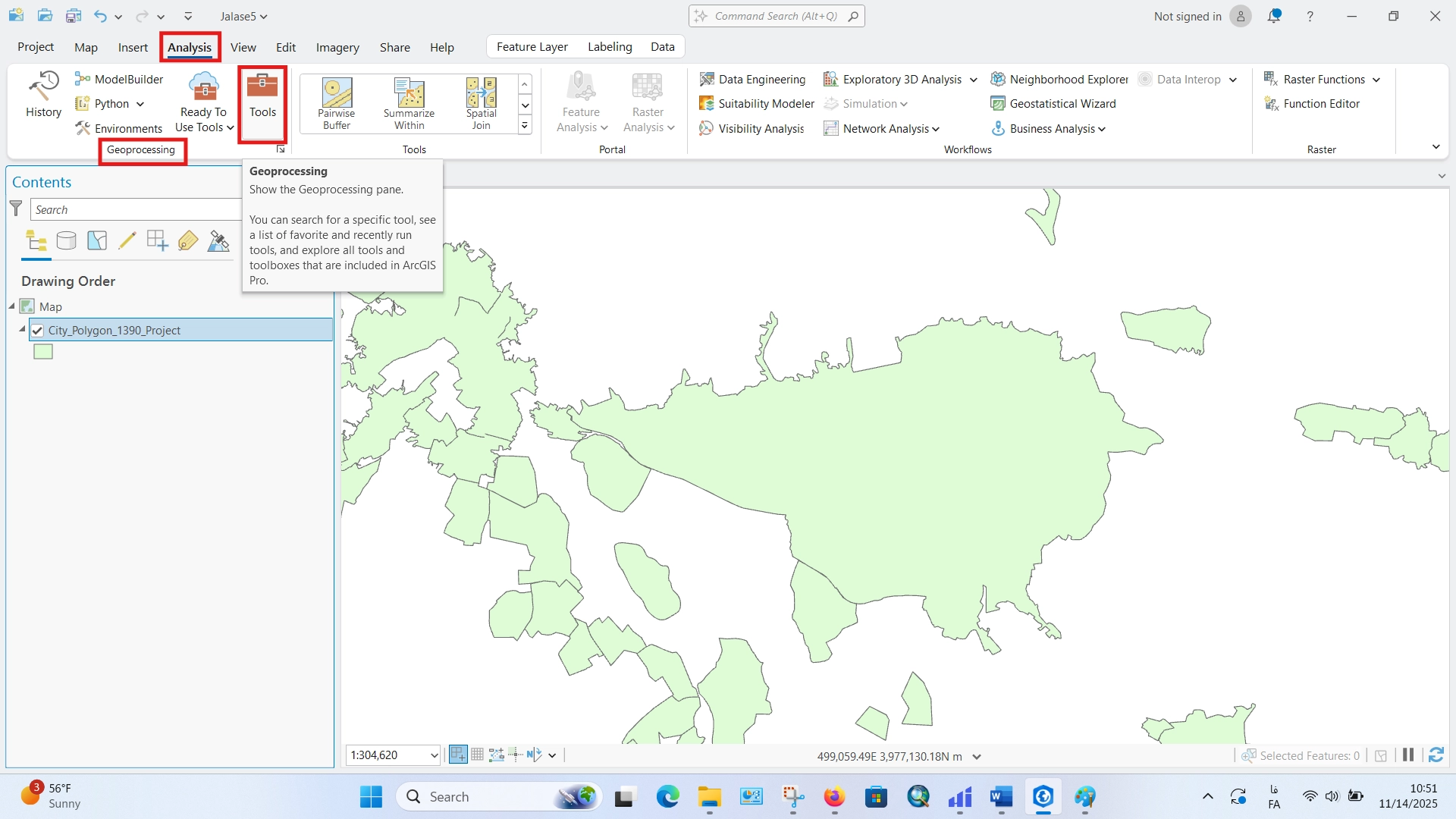Click the green layer symbol swatch
Image resolution: width=1456 pixels, height=819 pixels.
click(43, 352)
